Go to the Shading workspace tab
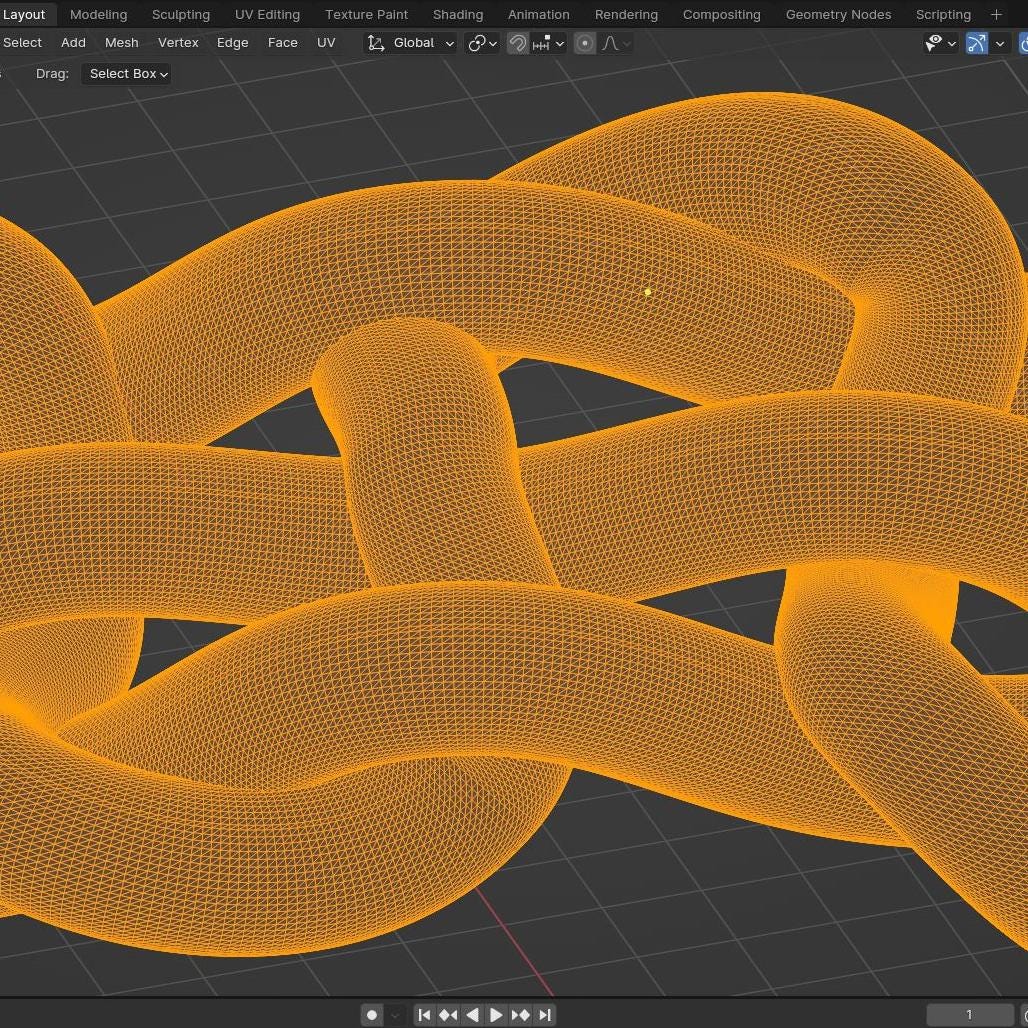 pyautogui.click(x=458, y=14)
